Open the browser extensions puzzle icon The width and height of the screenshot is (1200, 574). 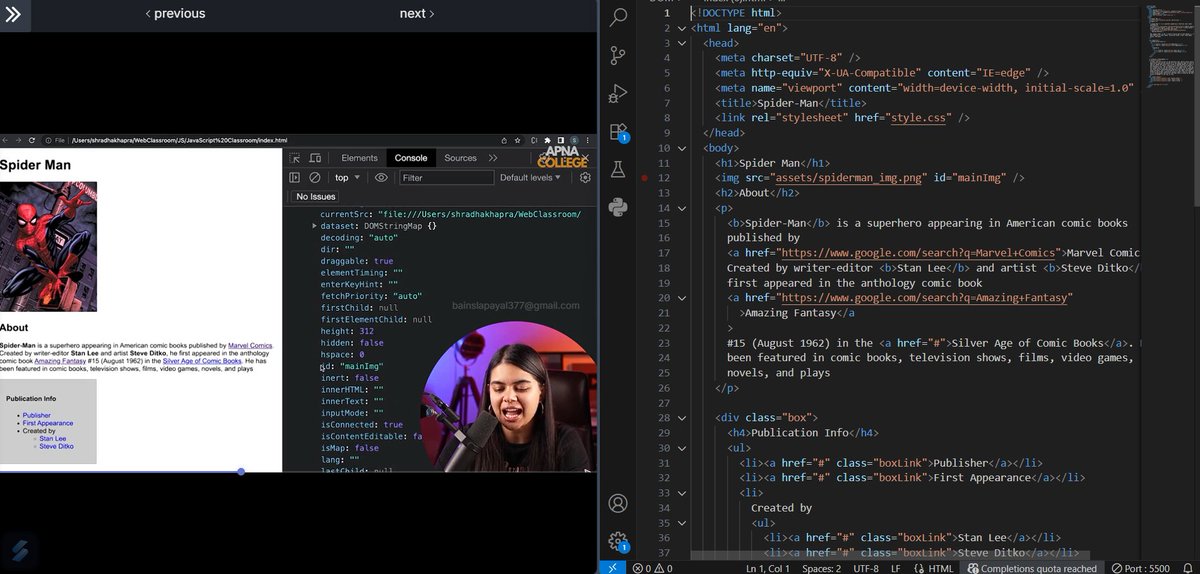(x=547, y=140)
